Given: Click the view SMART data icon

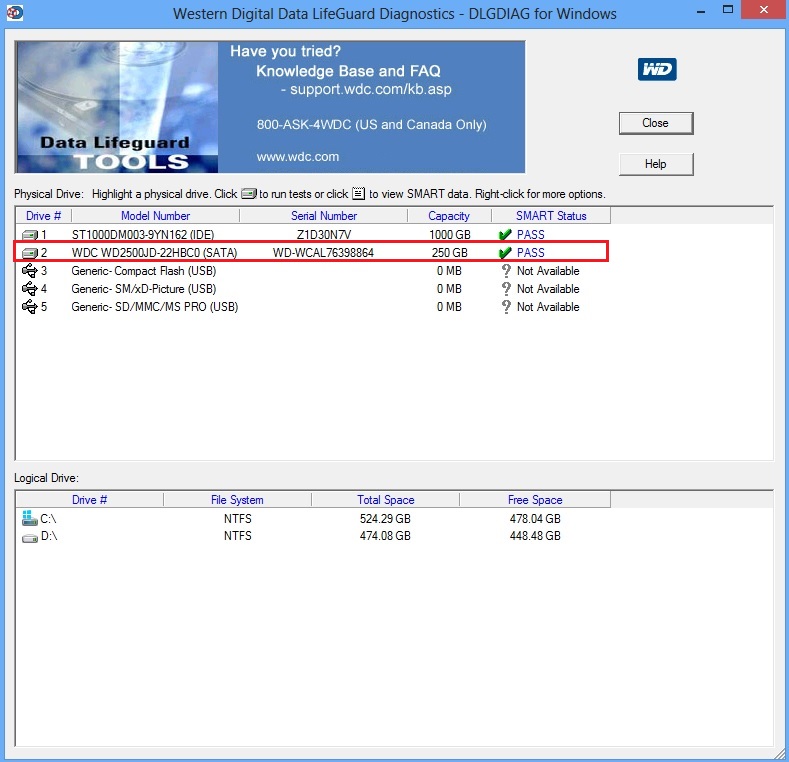Looking at the screenshot, I should [358, 193].
